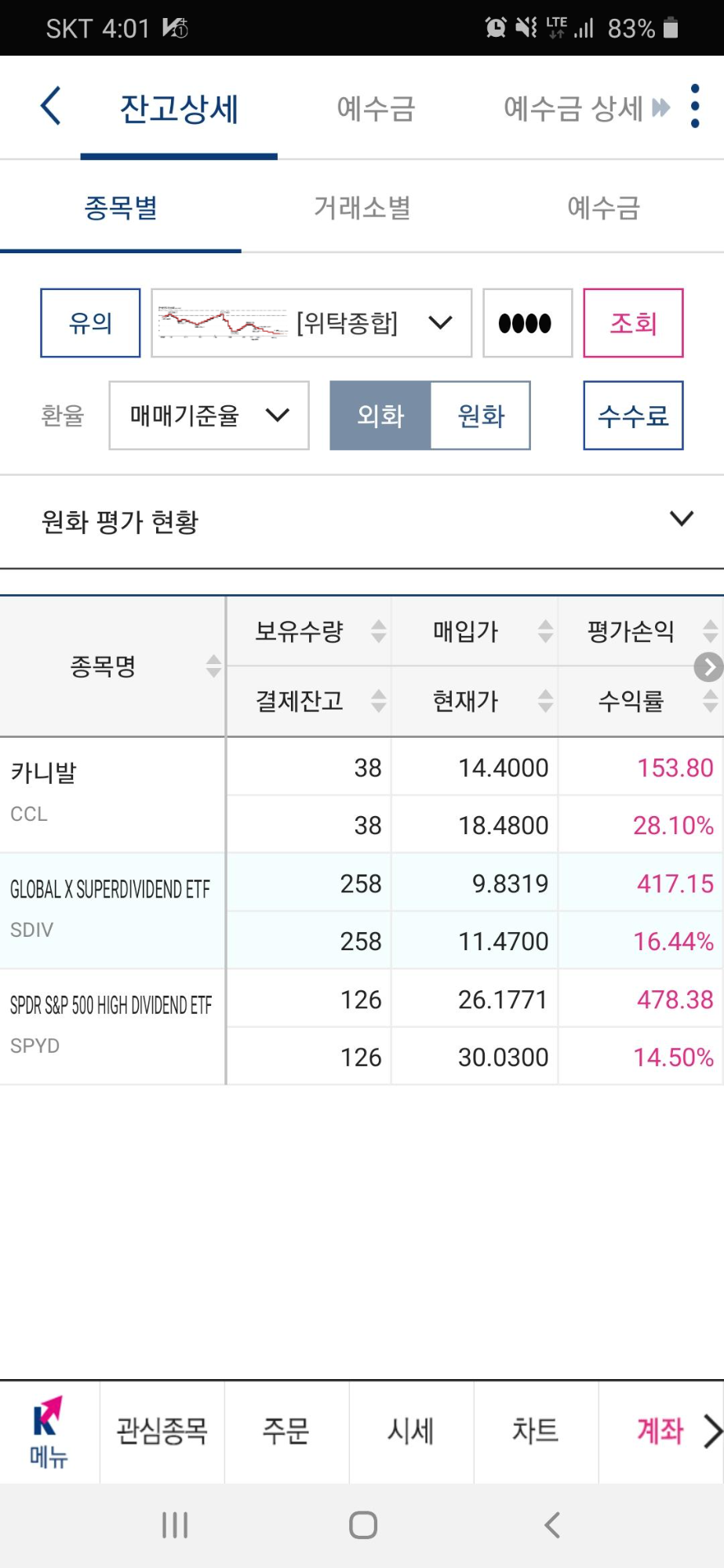
Task: Show more bottom tabs via right chevron
Action: pyautogui.click(x=711, y=1432)
